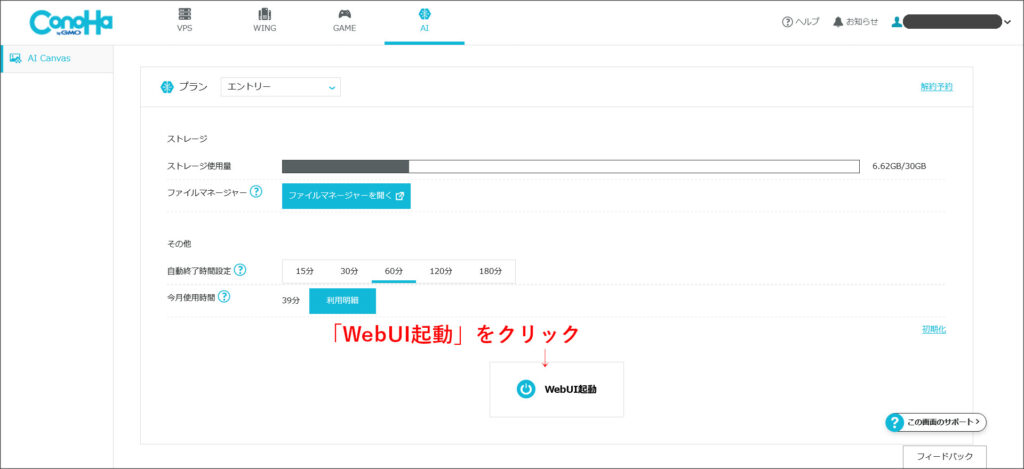Set auto shutdown to 120分
This screenshot has width=1024, height=469.
tap(441, 271)
